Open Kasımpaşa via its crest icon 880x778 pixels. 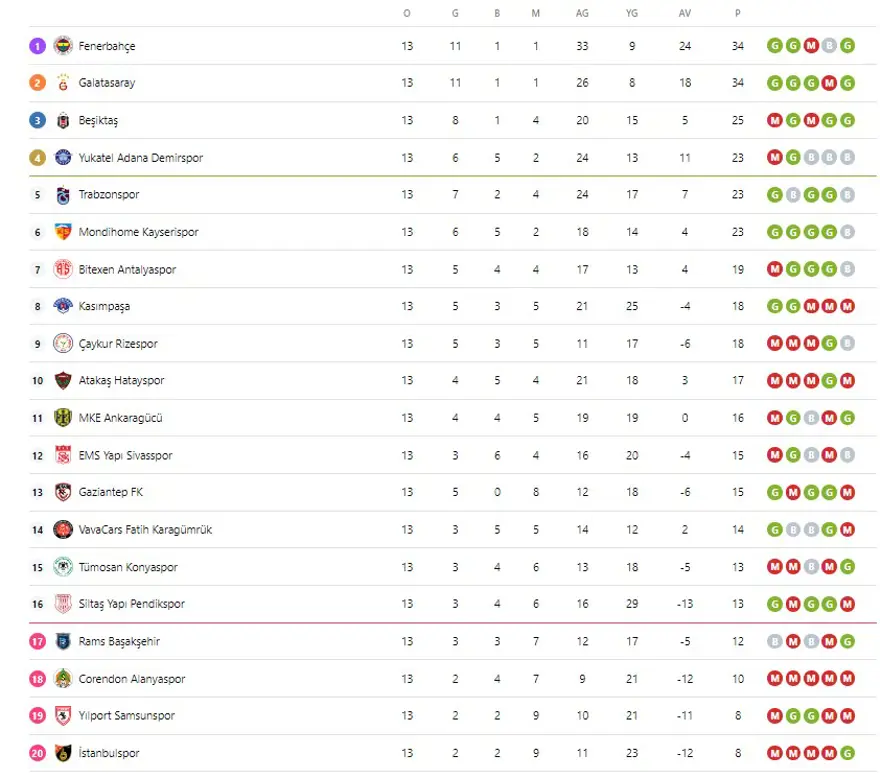tap(63, 306)
